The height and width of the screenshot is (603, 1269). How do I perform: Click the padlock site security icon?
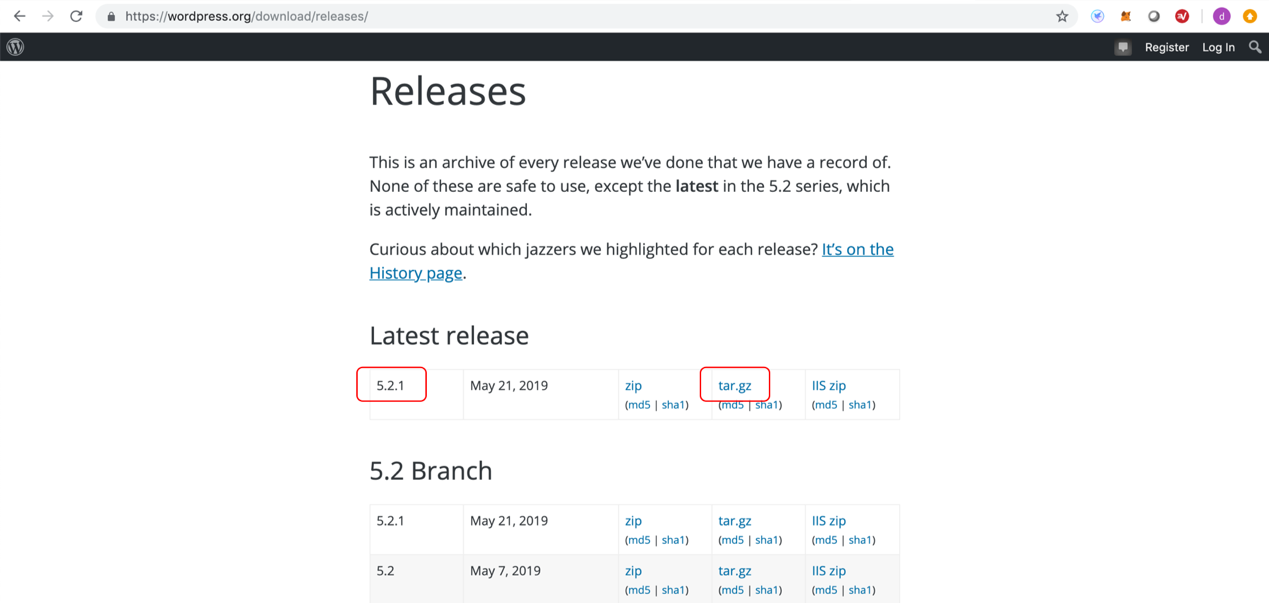pyautogui.click(x=111, y=17)
